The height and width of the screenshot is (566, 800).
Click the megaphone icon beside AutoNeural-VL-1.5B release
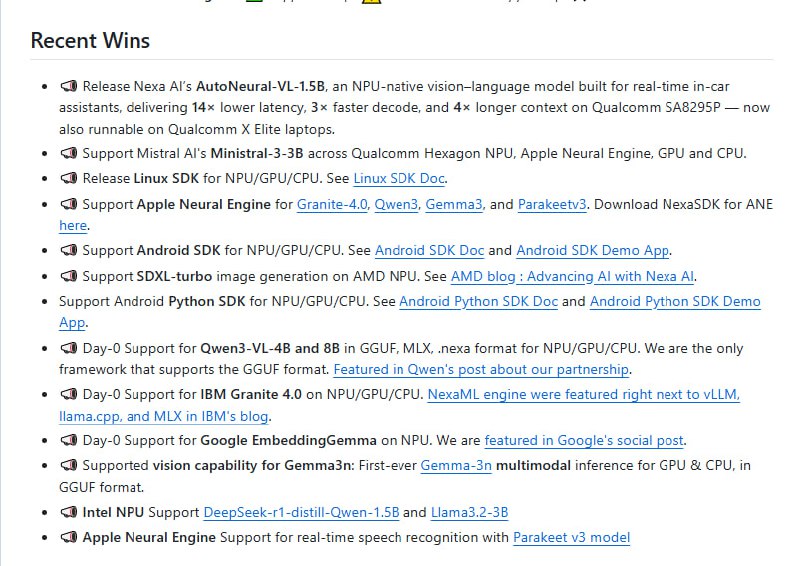[69, 86]
